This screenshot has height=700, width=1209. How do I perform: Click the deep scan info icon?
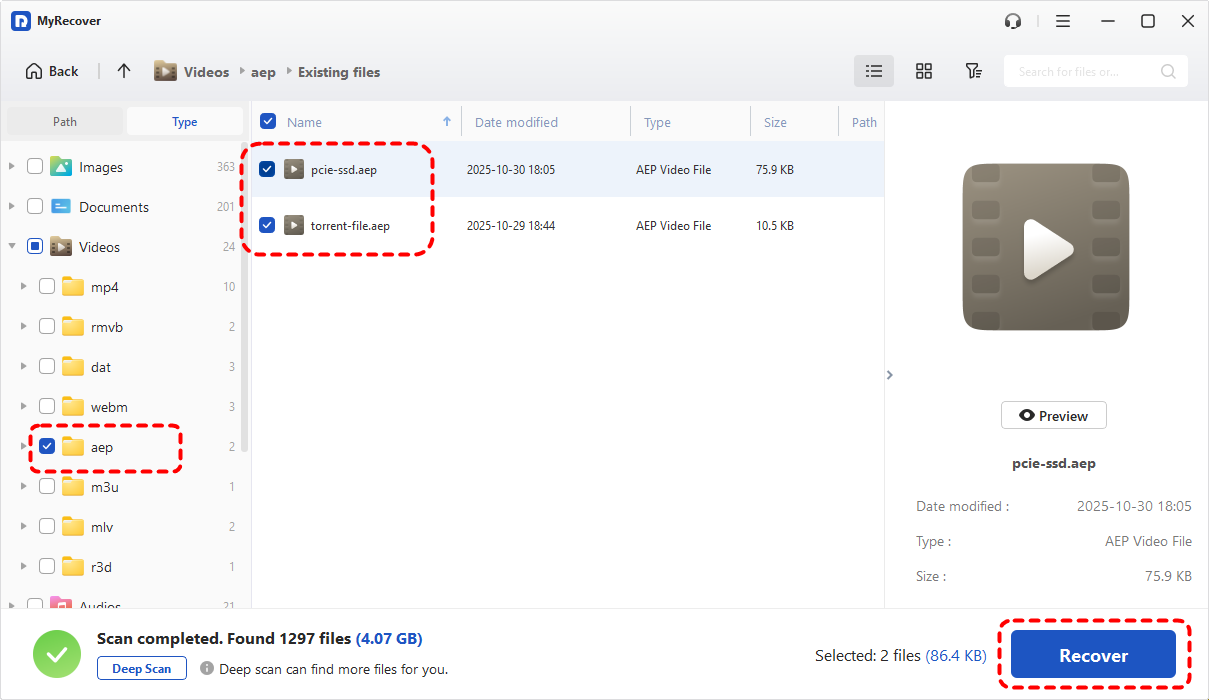click(x=207, y=668)
